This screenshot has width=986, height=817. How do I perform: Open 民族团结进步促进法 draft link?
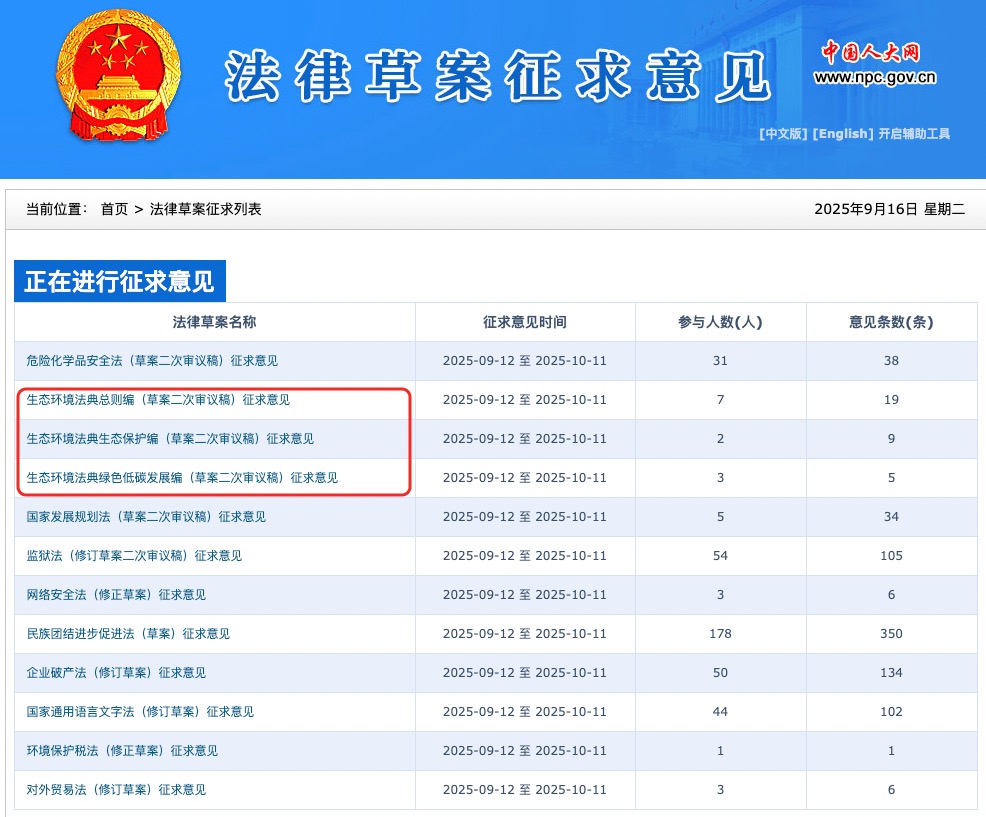pos(128,634)
